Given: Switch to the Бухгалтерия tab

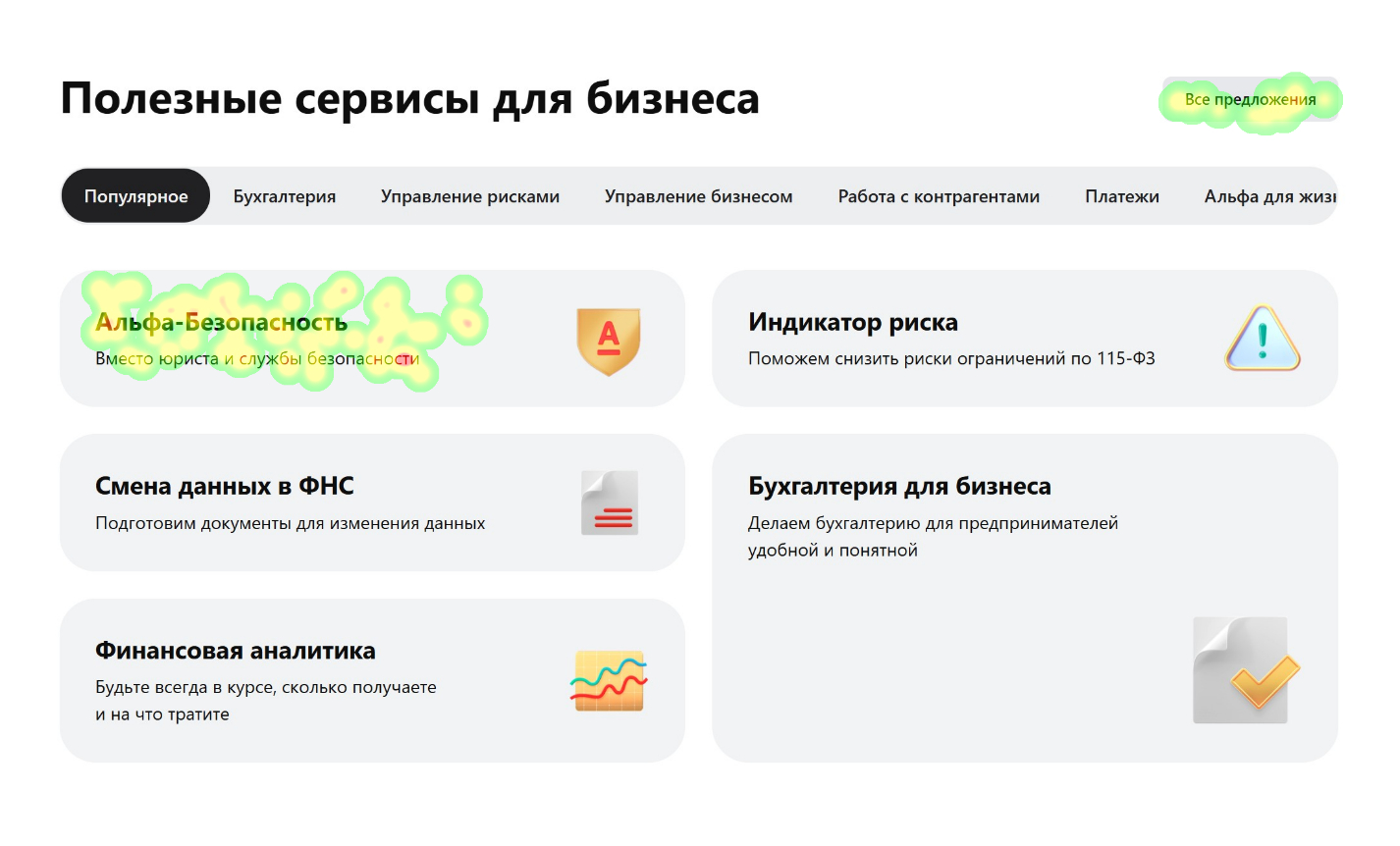Looking at the screenshot, I should tap(285, 196).
